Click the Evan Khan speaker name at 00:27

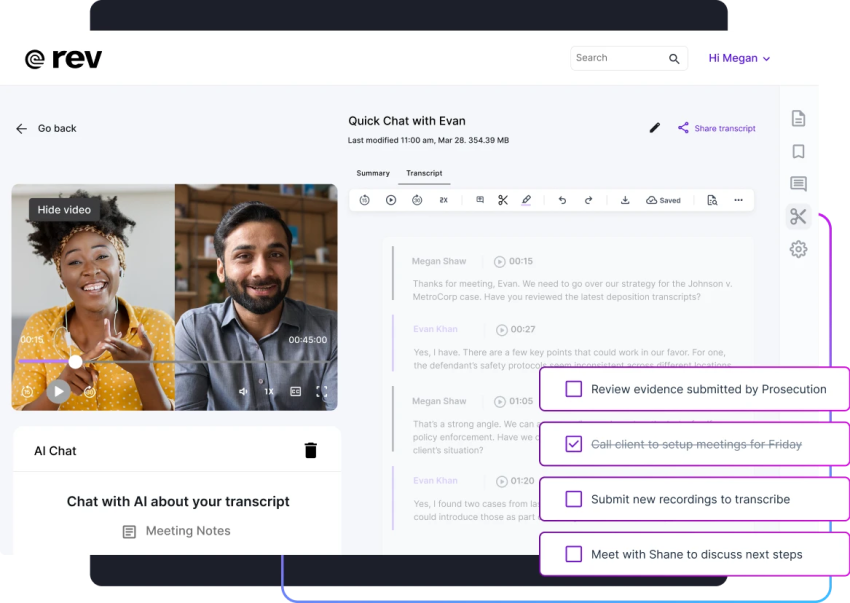(x=435, y=329)
